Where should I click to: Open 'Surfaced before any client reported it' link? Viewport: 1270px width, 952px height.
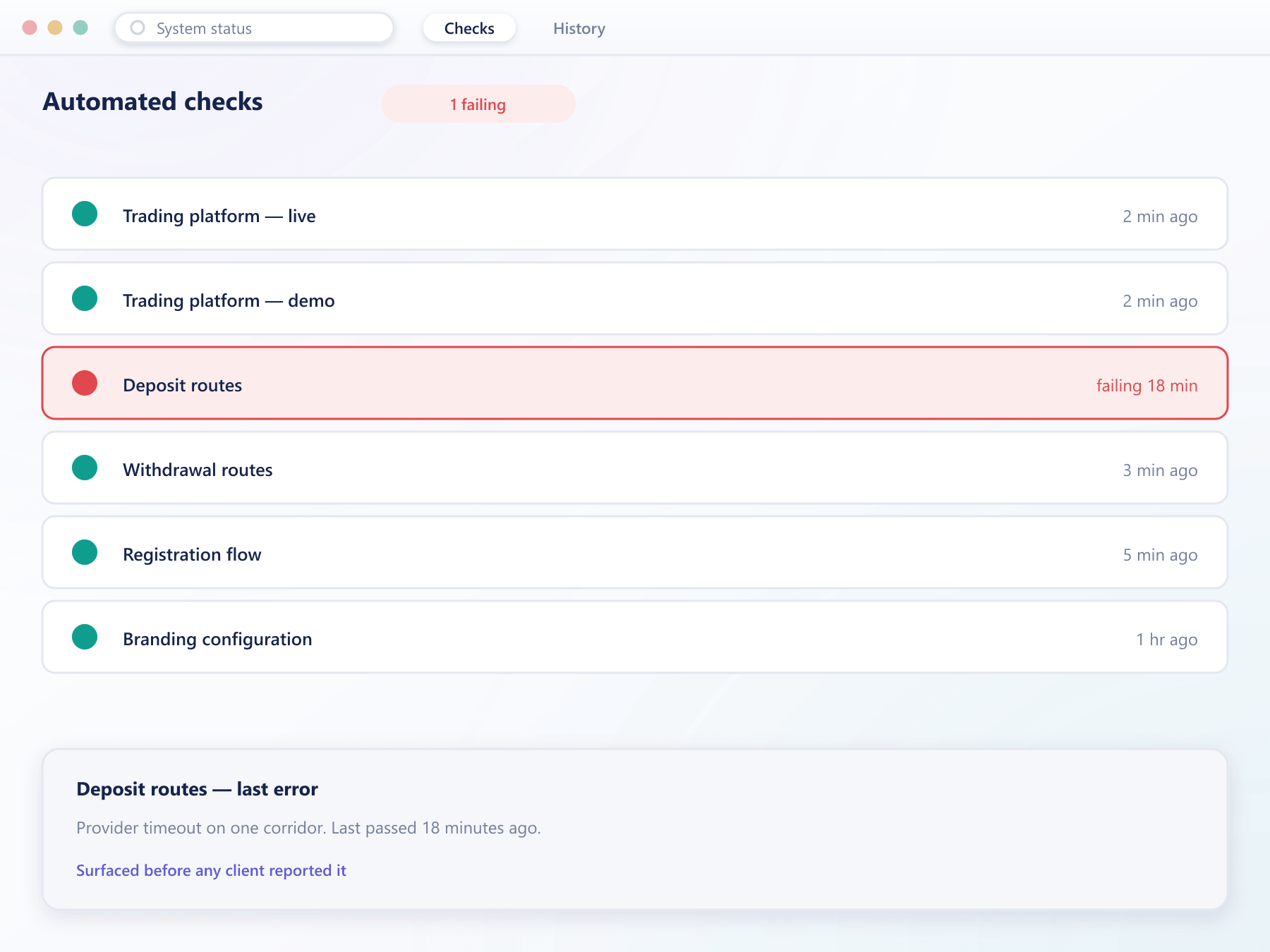pyautogui.click(x=211, y=870)
